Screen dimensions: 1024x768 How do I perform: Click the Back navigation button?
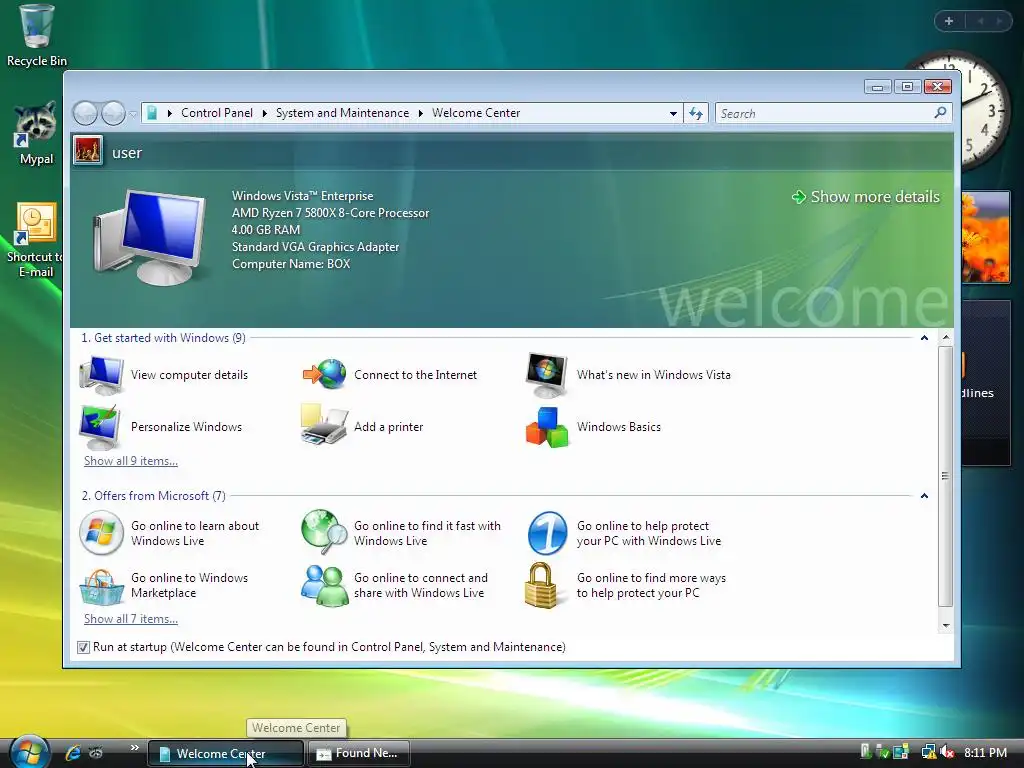click(x=86, y=114)
